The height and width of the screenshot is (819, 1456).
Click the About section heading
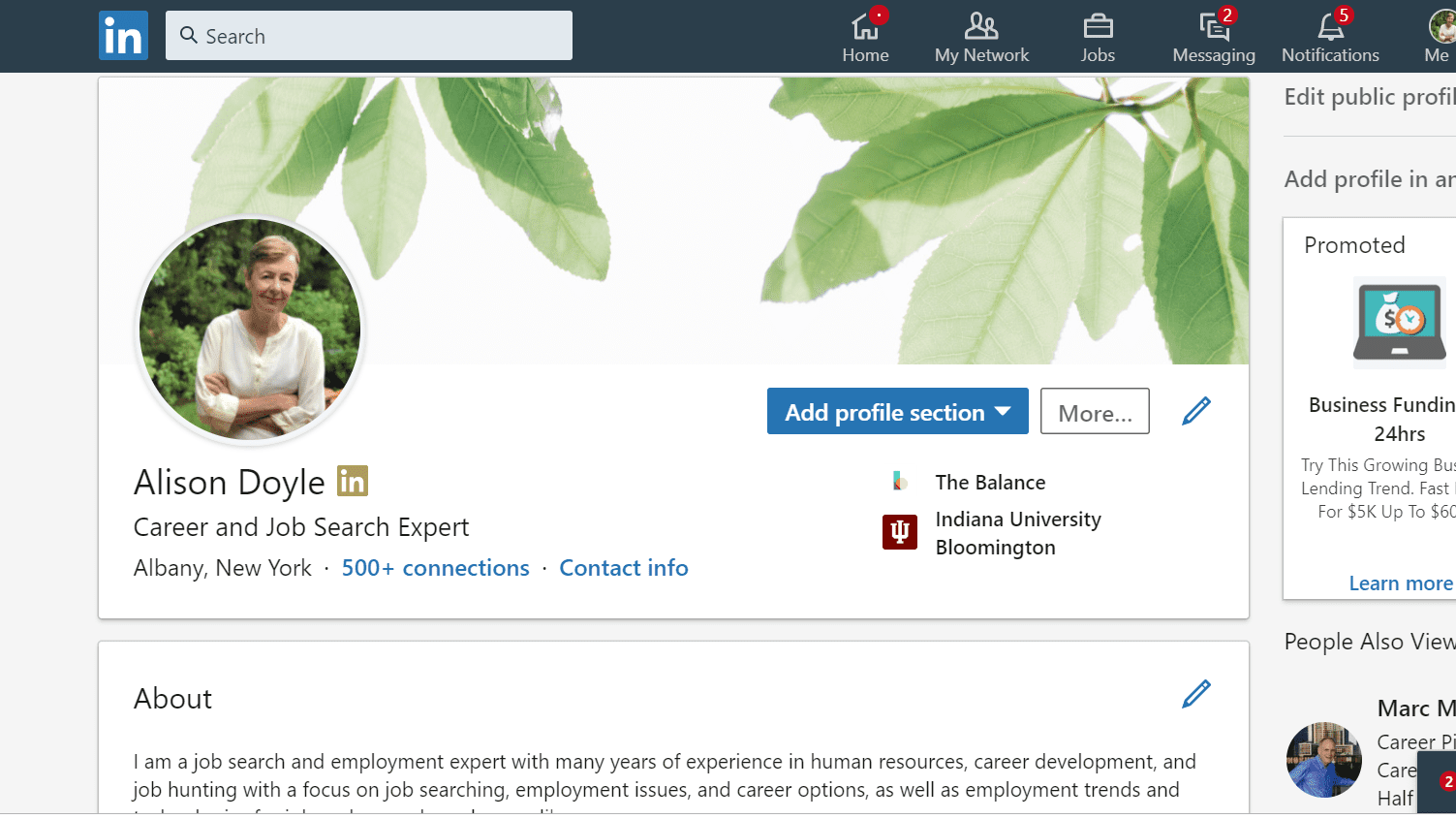(172, 699)
